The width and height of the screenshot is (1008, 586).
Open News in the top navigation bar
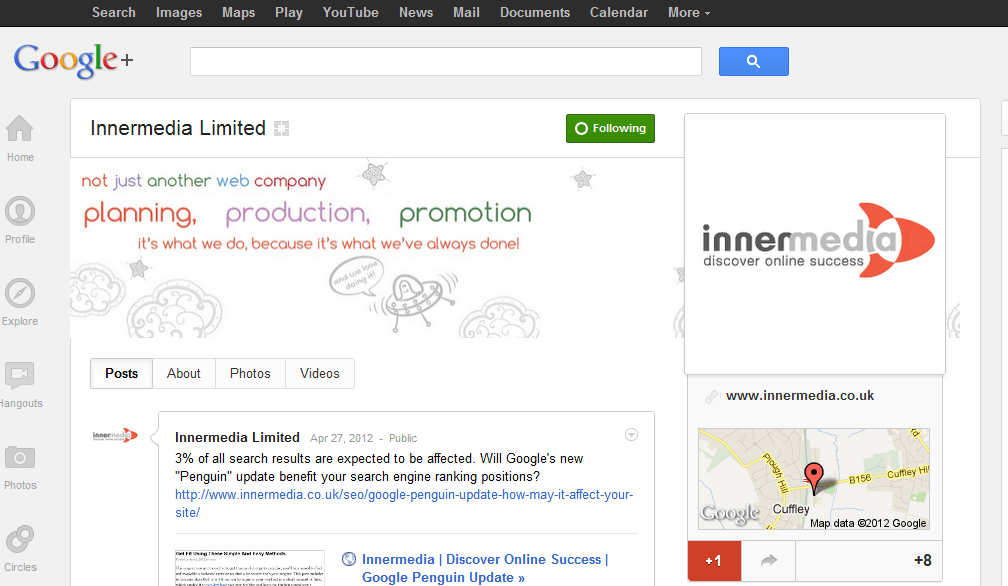[416, 12]
